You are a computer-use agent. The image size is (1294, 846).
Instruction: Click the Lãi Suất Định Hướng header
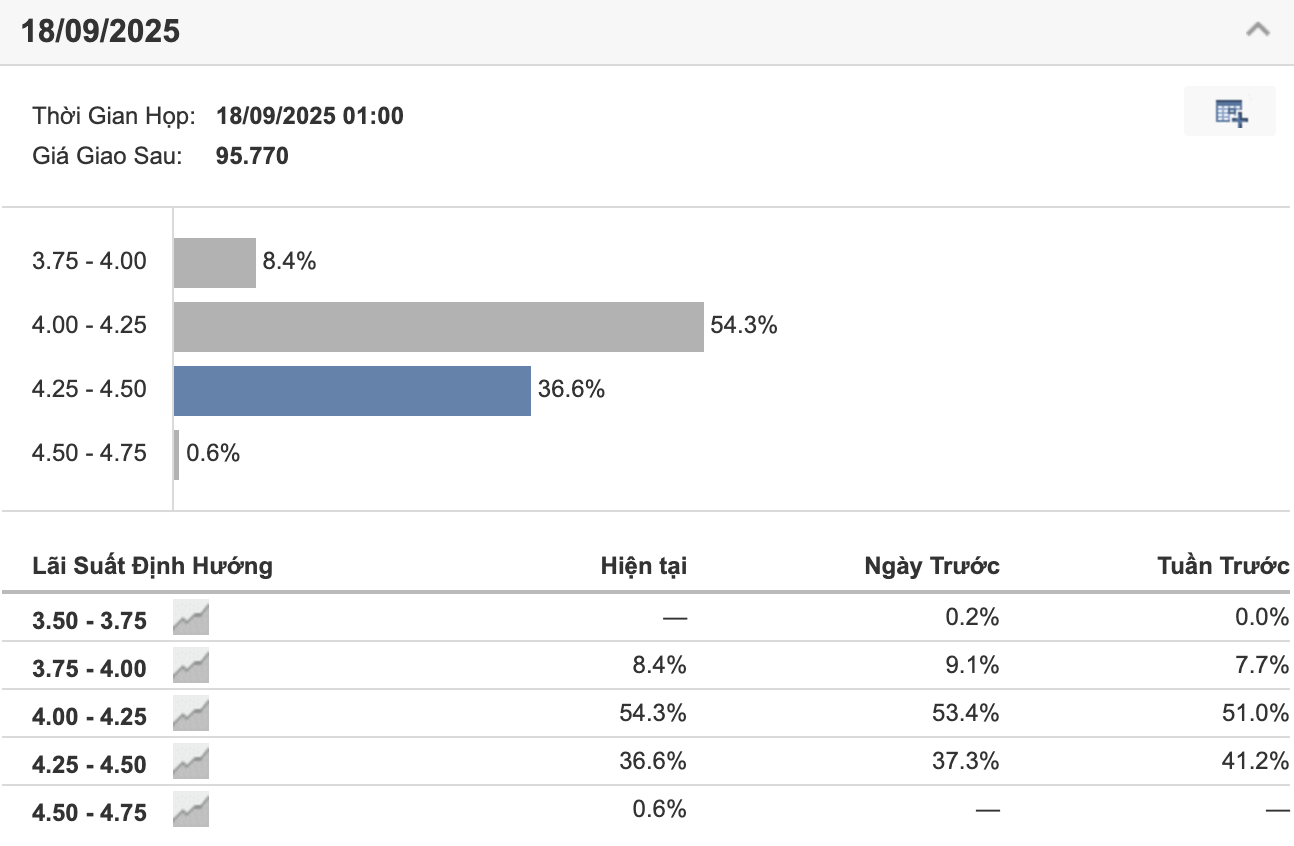pyautogui.click(x=152, y=566)
